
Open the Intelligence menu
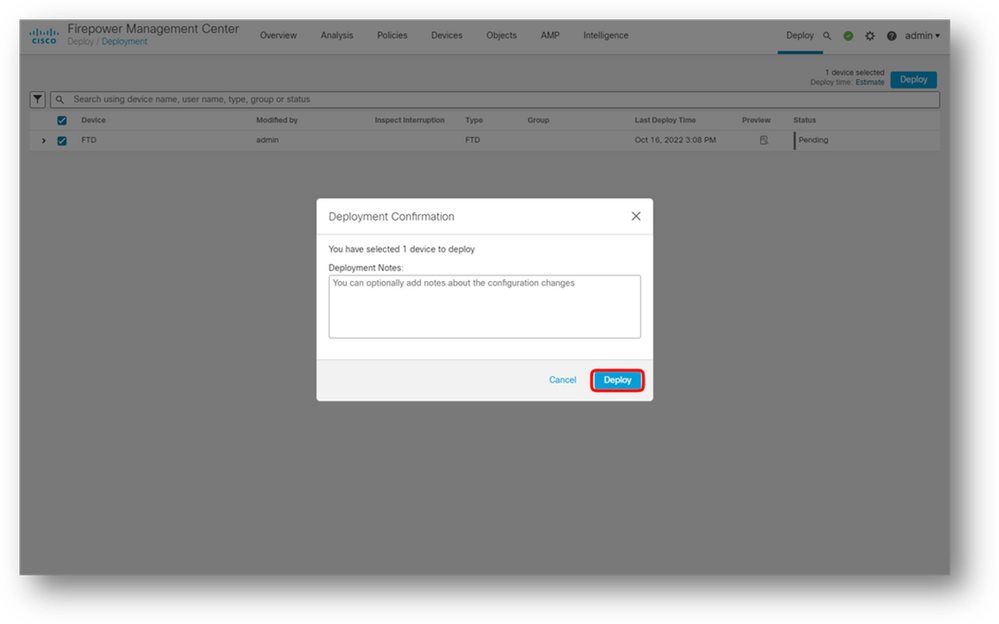[605, 36]
